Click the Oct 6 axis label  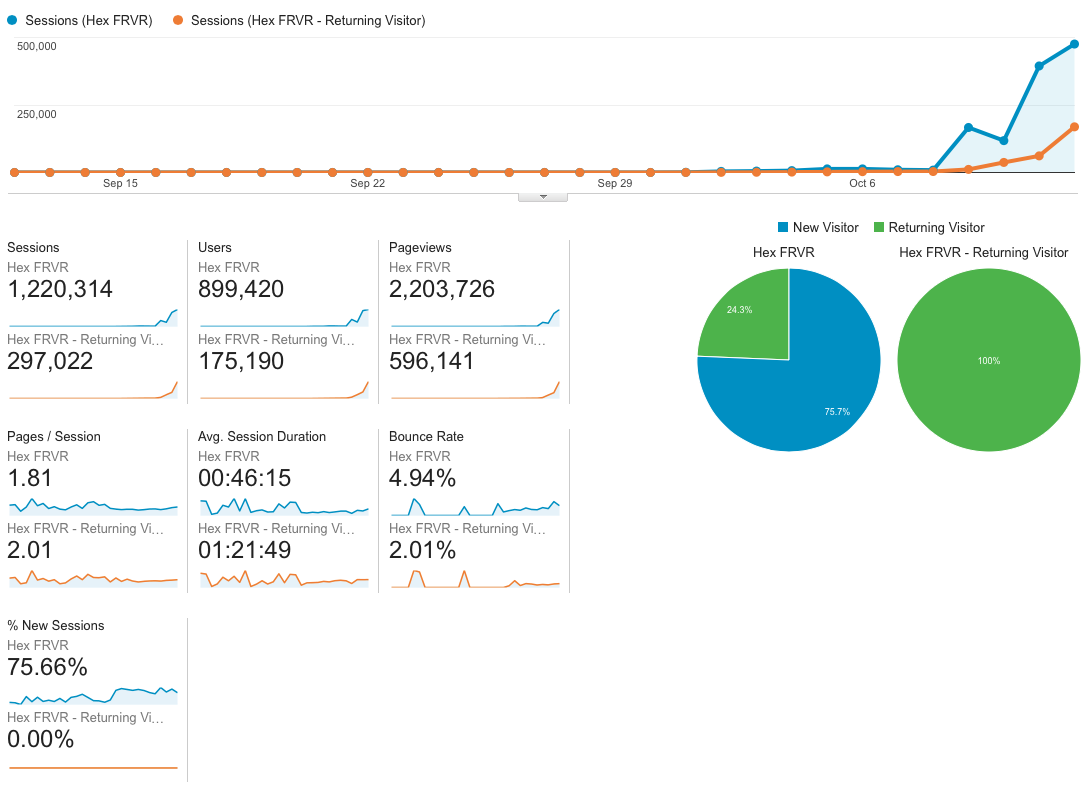[x=862, y=183]
